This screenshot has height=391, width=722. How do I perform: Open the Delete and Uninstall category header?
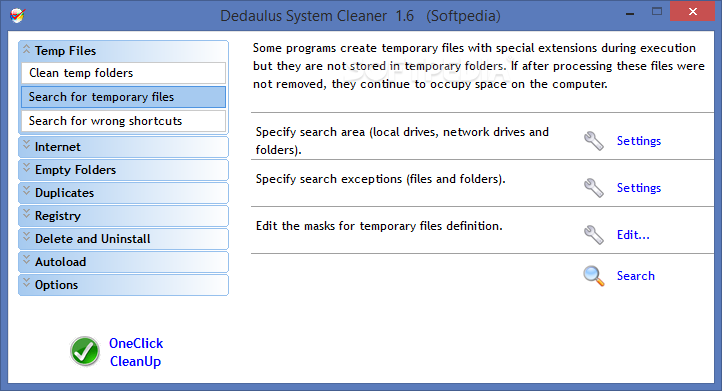click(x=123, y=239)
